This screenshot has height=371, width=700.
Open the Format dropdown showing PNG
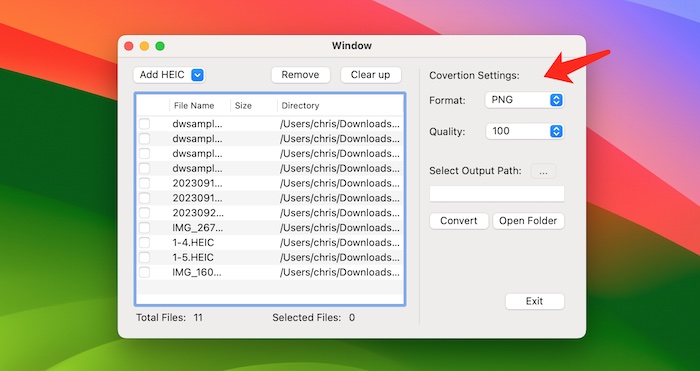tap(524, 100)
